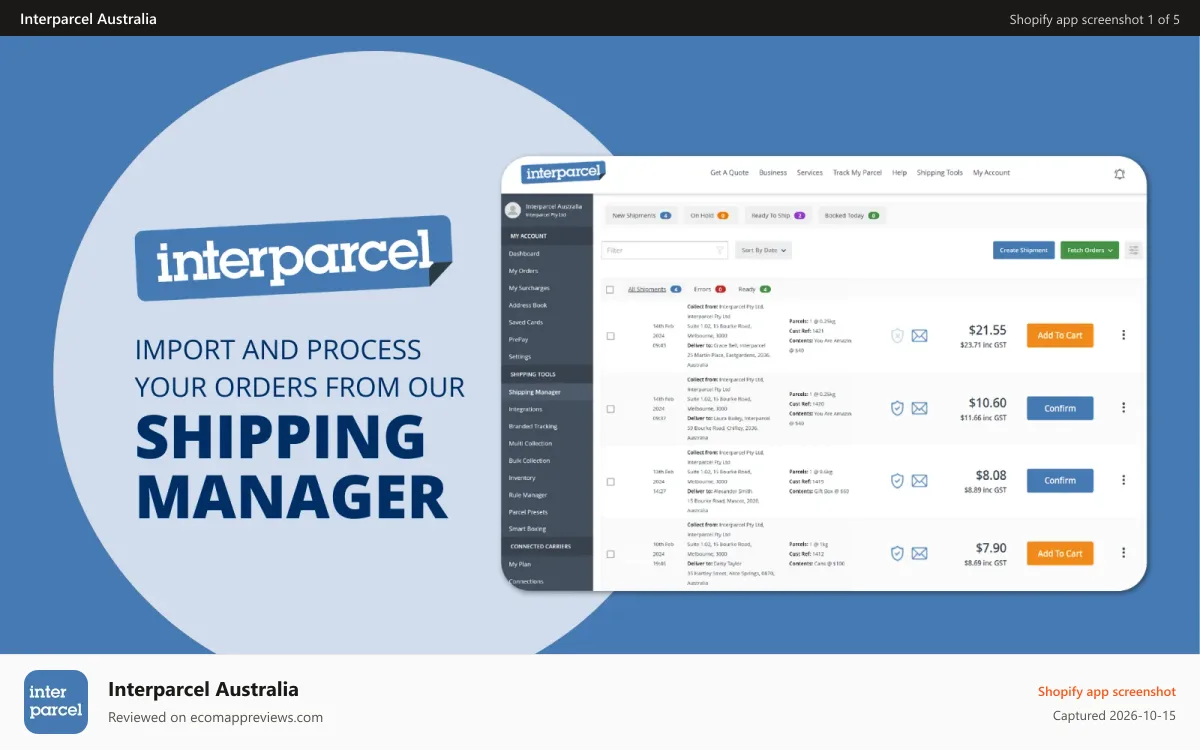This screenshot has height=750, width=1200.
Task: Show the All Shipments filter
Action: tap(654, 289)
